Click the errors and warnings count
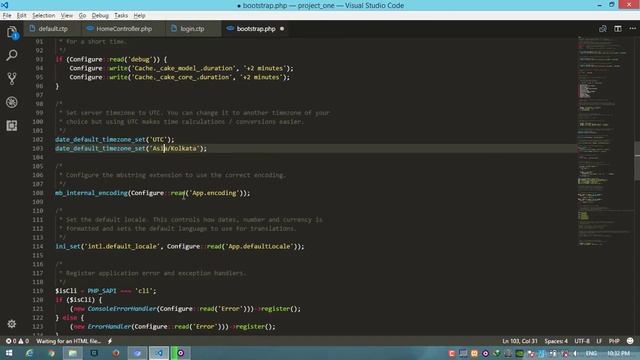Image resolution: width=640 pixels, height=360 pixels. [x=17, y=341]
